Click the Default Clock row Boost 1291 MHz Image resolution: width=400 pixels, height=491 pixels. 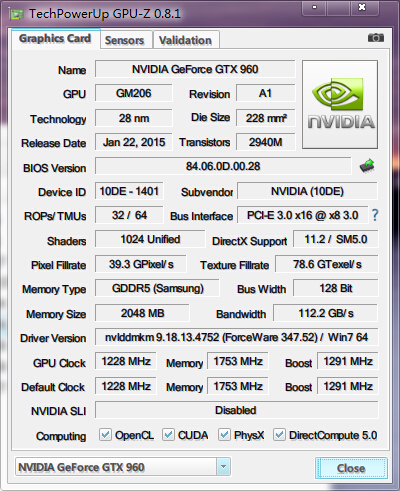point(348,386)
